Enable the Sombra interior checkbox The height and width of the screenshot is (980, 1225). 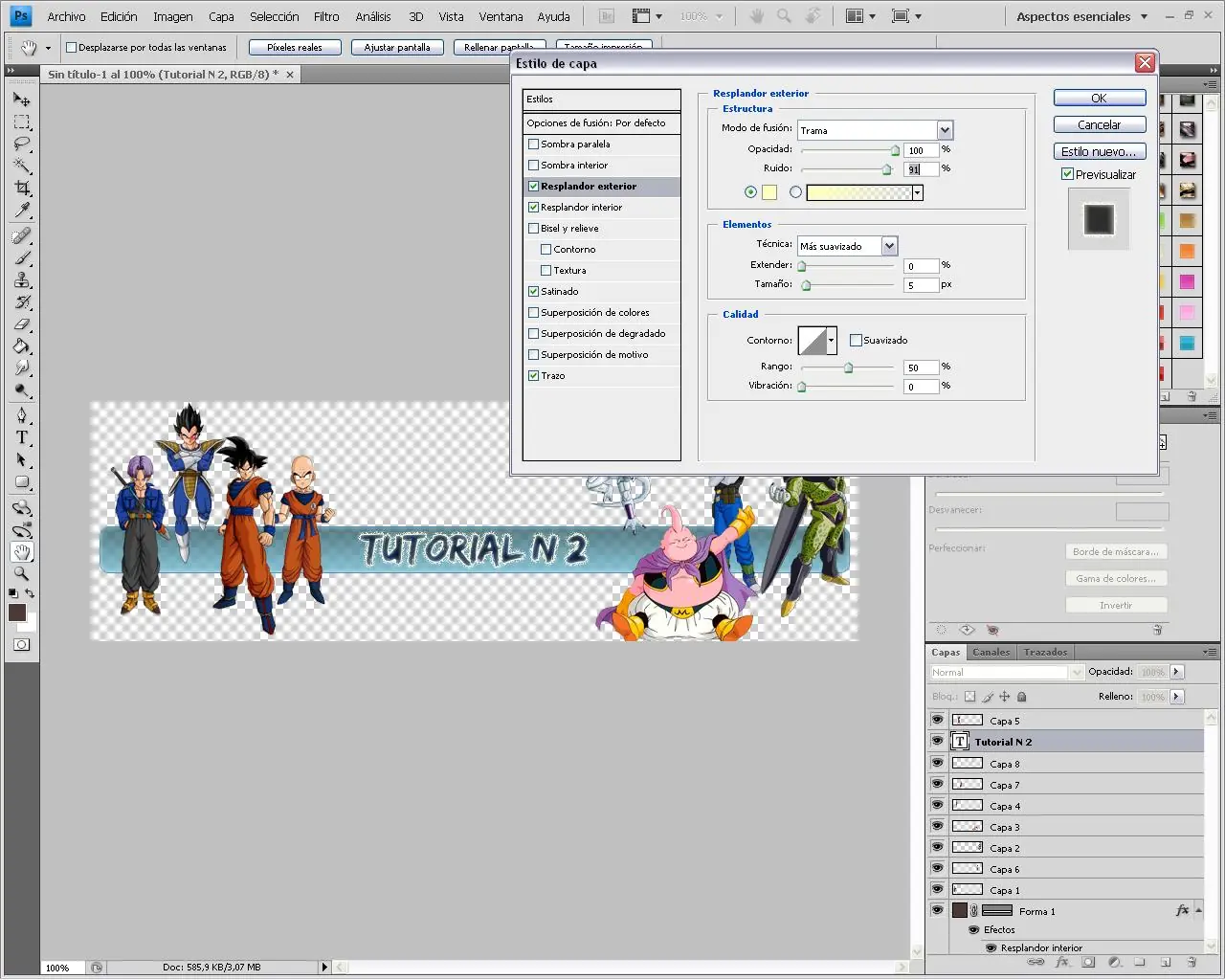533,166
